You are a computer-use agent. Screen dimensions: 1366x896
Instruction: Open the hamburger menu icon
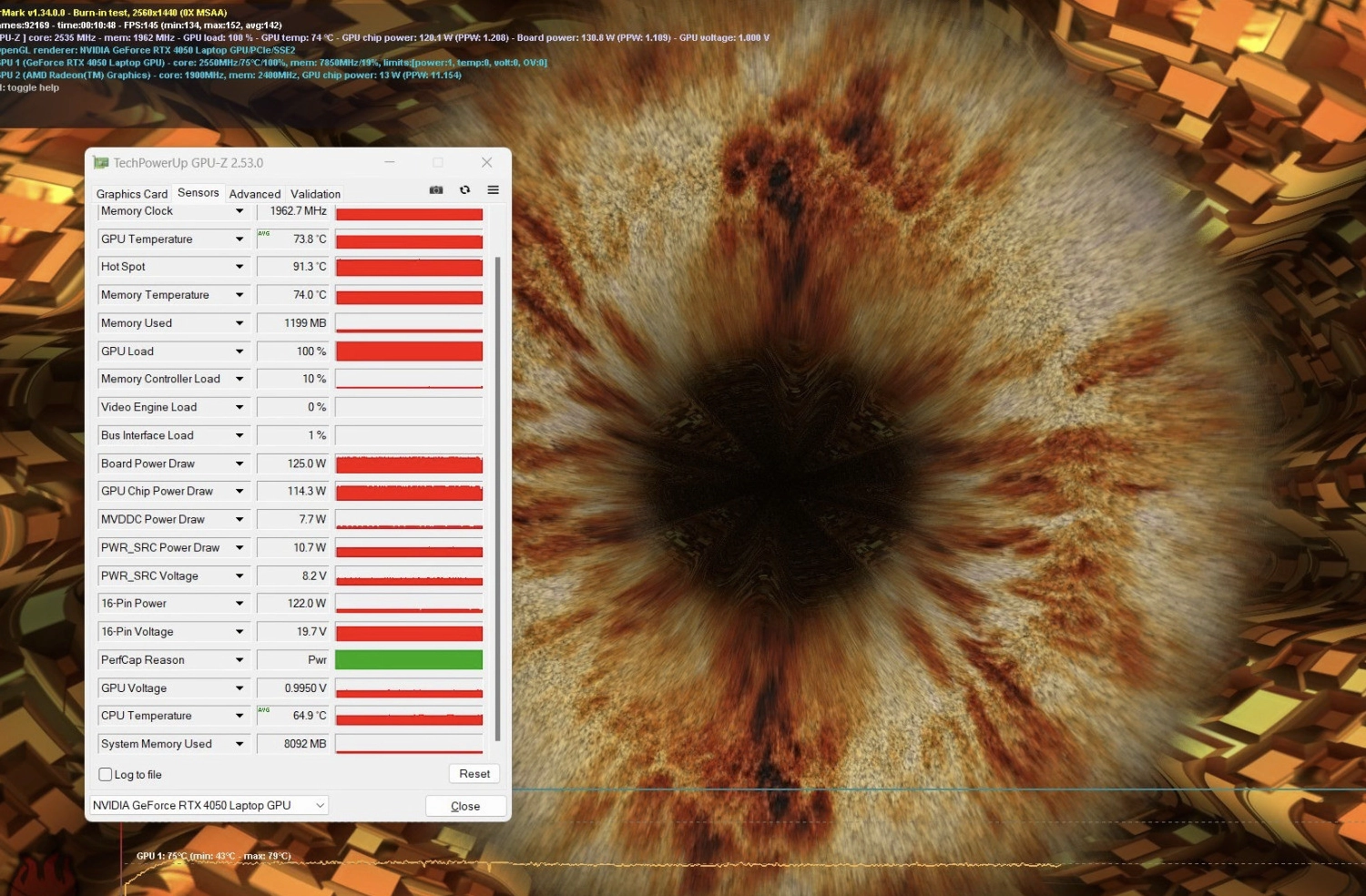tap(494, 190)
